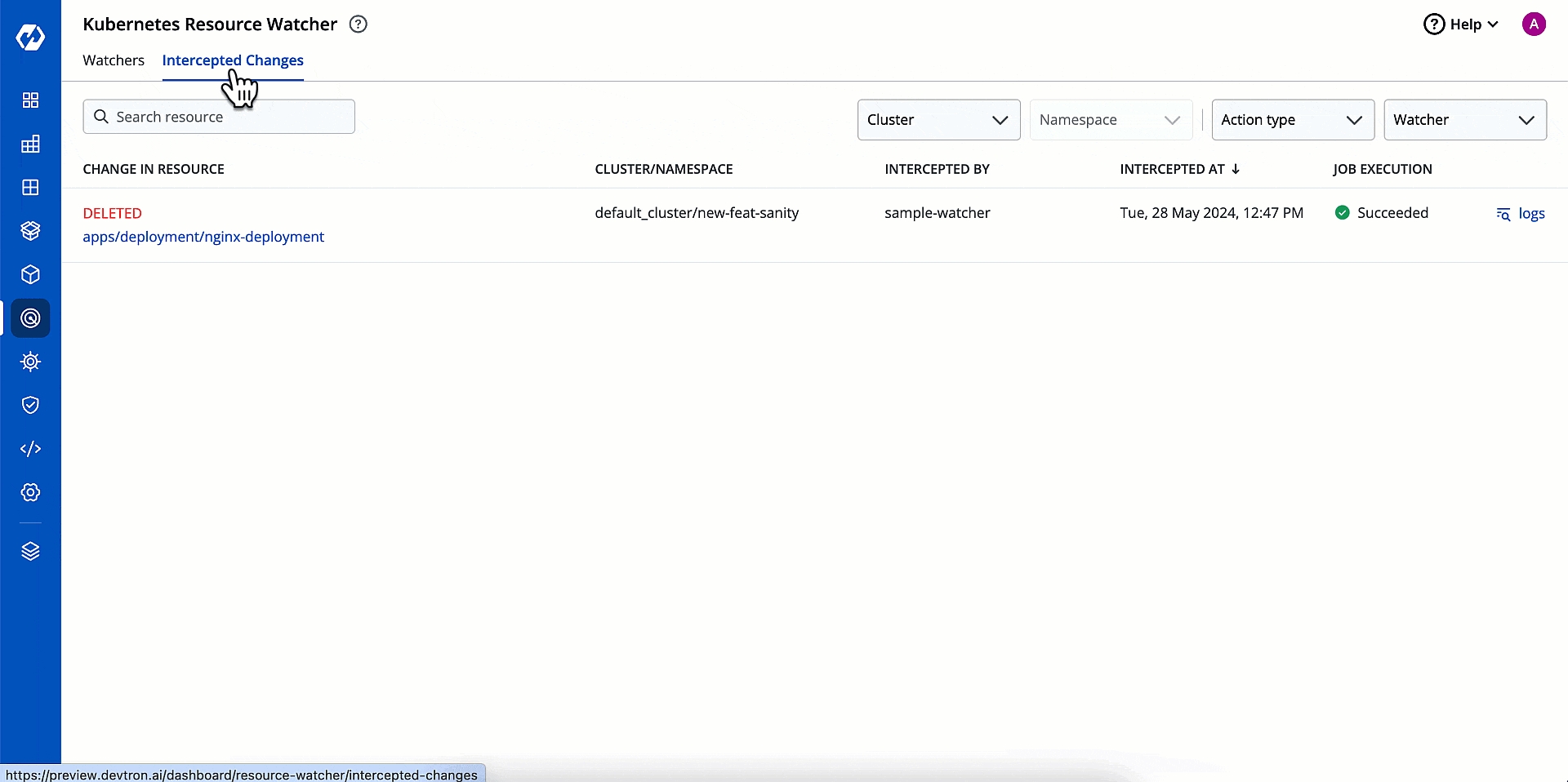Open the Namespace dropdown

pos(1111,120)
